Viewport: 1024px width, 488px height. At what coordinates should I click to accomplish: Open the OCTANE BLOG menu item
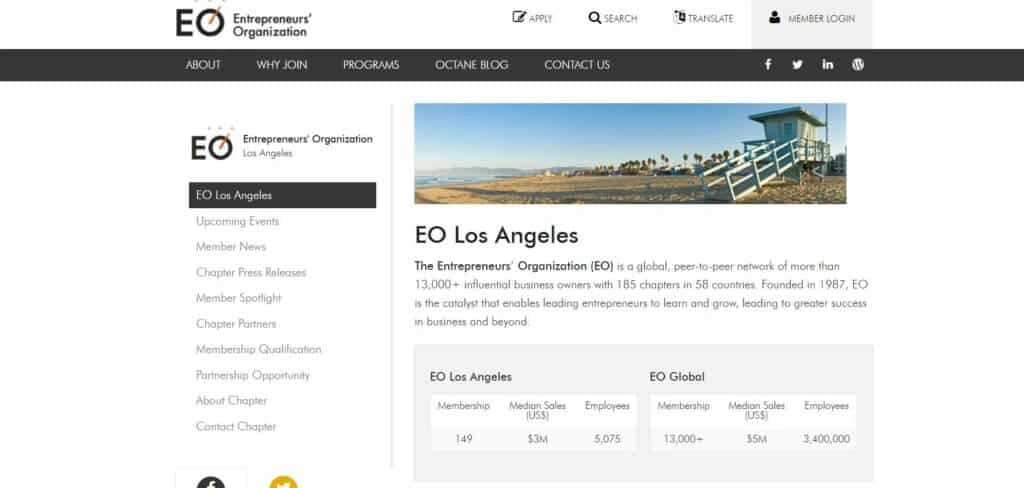pyautogui.click(x=472, y=65)
